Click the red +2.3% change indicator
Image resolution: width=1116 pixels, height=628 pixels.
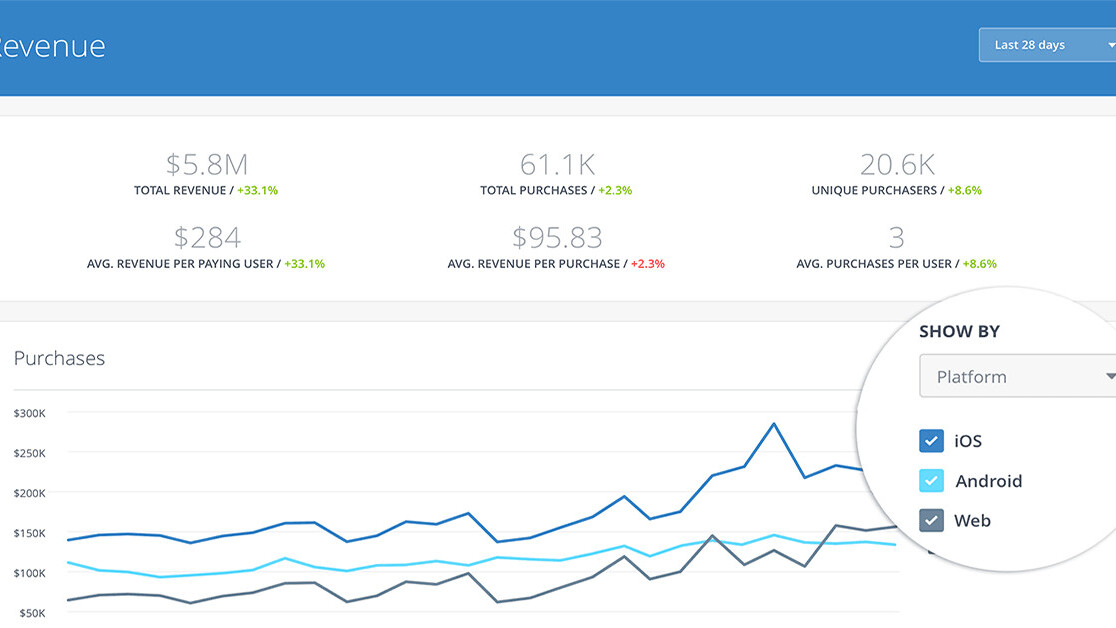tap(648, 264)
